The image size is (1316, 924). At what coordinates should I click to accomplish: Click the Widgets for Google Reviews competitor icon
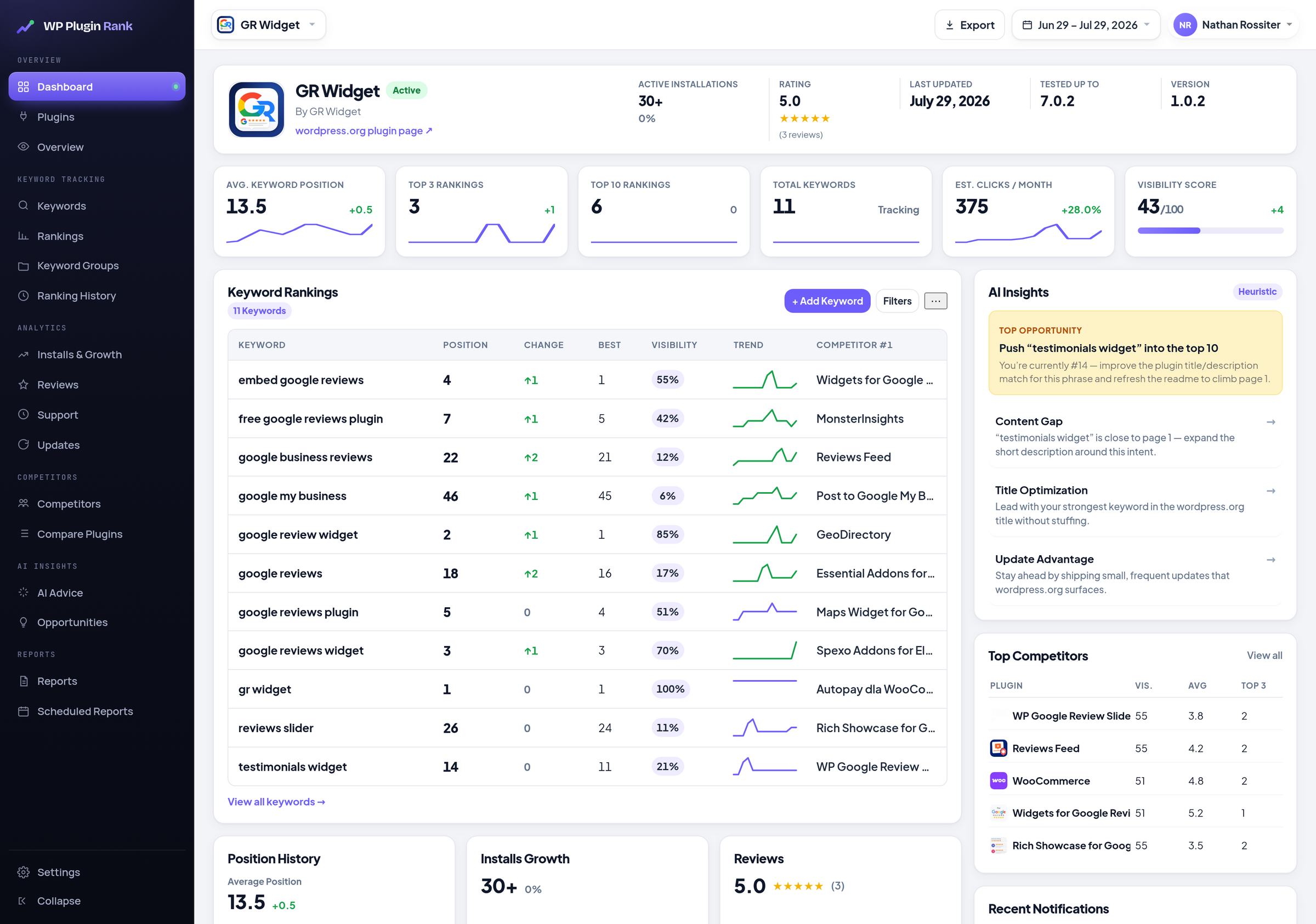(x=999, y=813)
